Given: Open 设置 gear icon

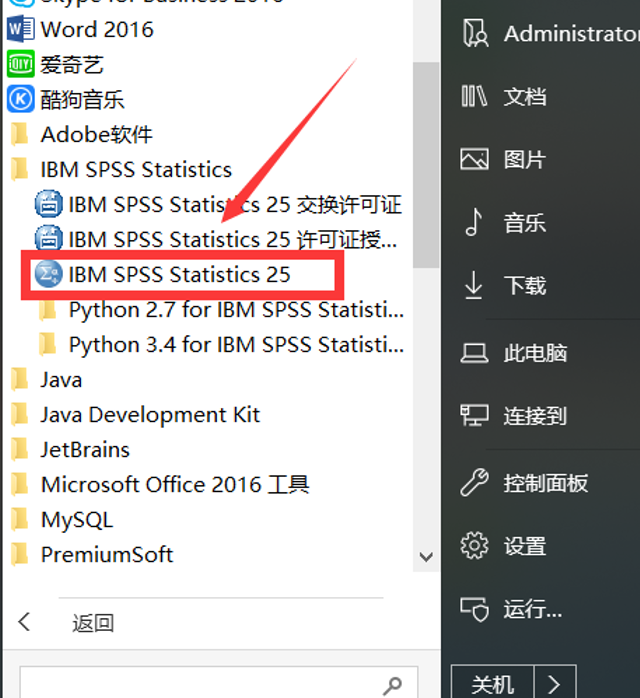Looking at the screenshot, I should click(x=474, y=545).
